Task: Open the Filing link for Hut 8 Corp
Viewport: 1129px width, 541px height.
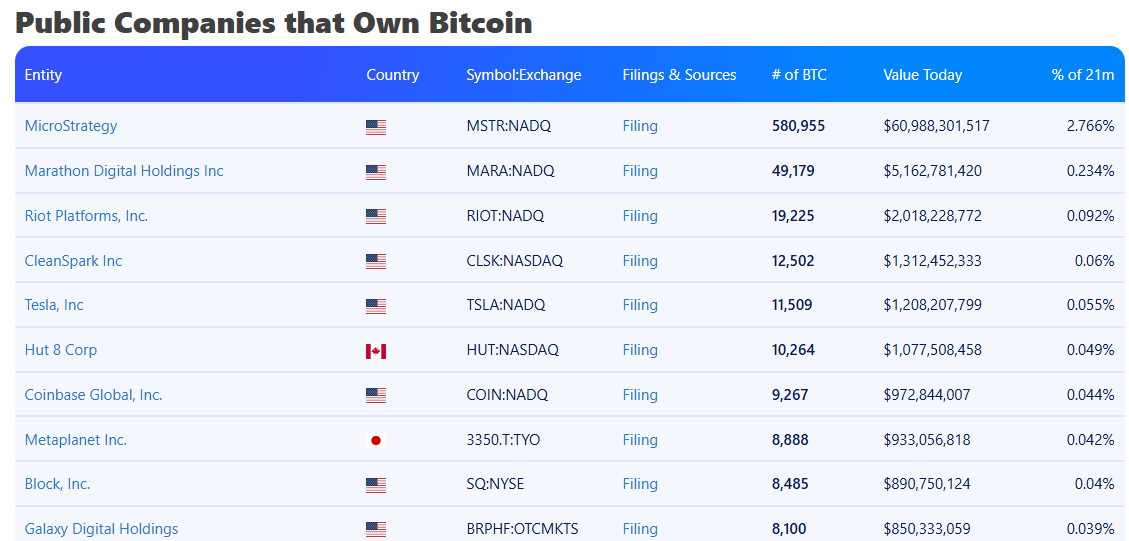Action: point(640,350)
